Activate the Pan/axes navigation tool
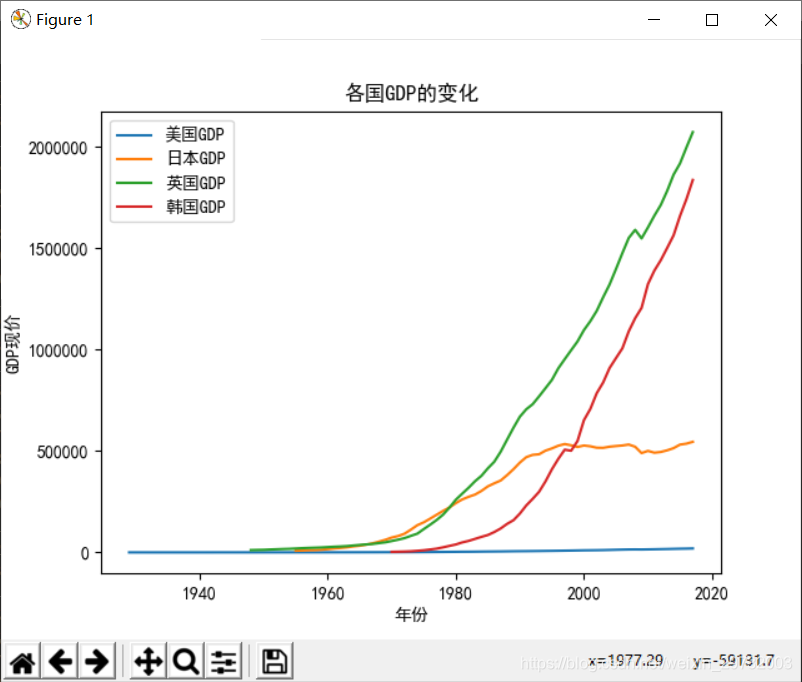 click(147, 661)
